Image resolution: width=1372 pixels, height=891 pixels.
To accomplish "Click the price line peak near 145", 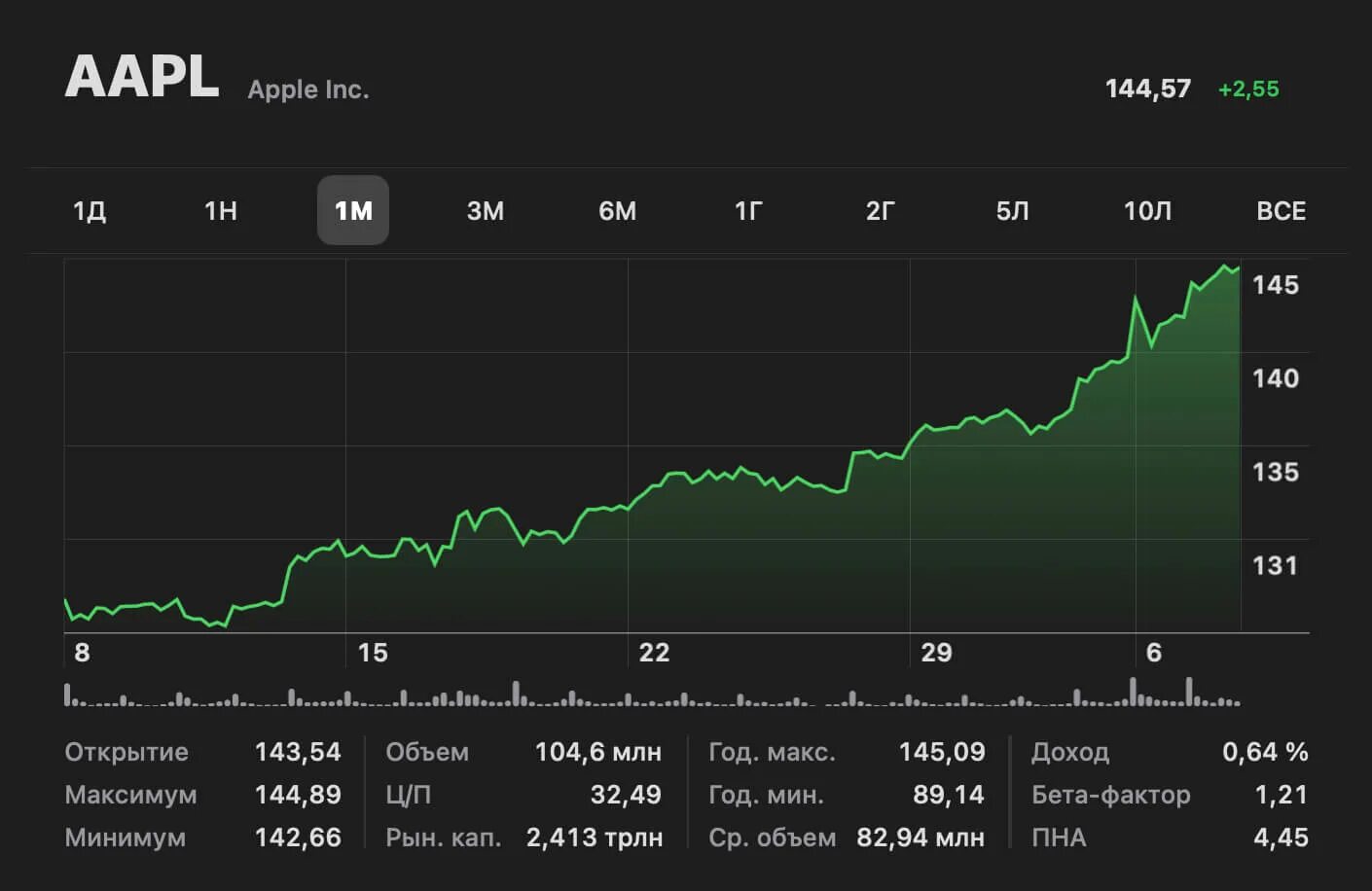I will point(1225,266).
